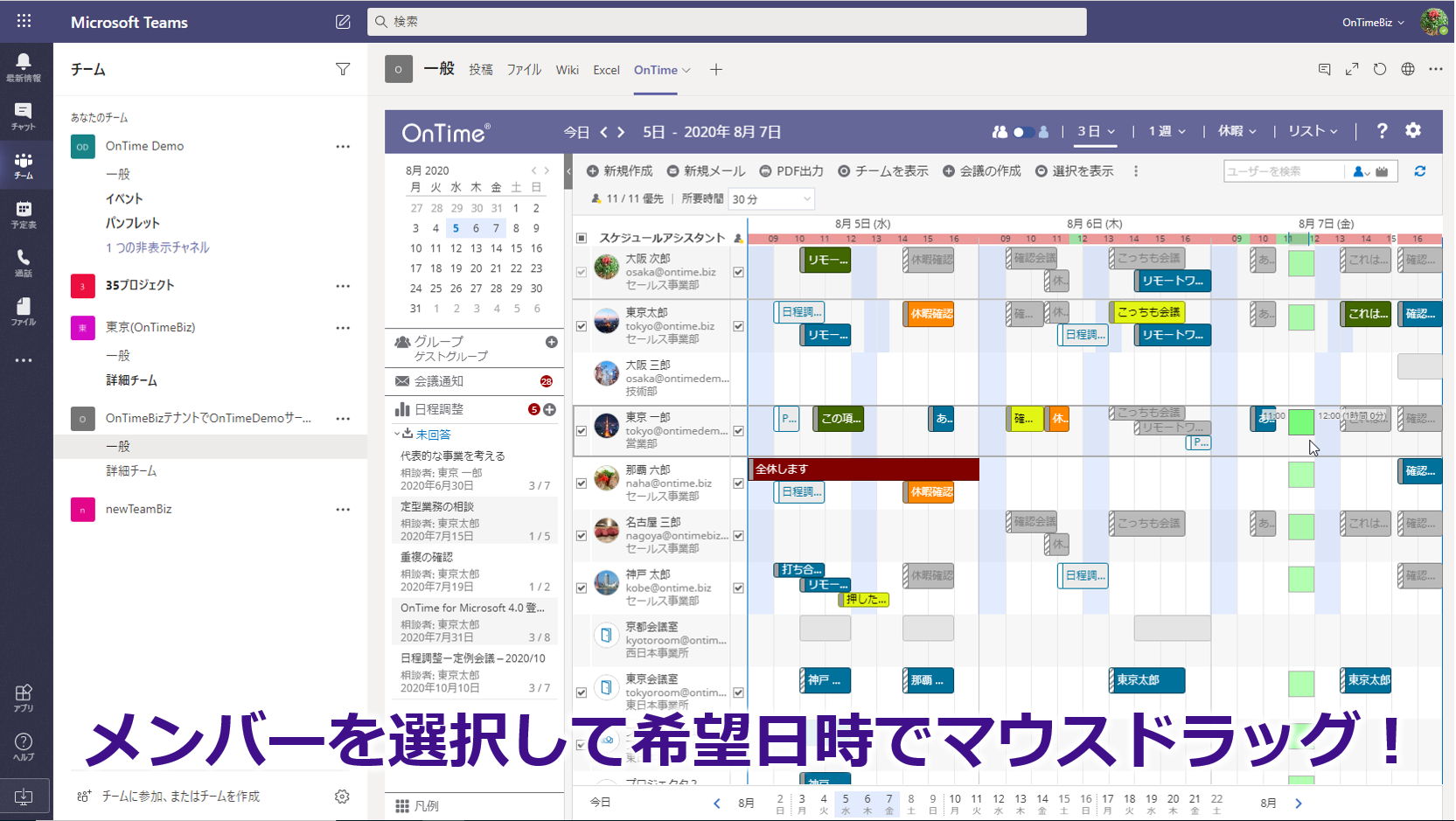The width and height of the screenshot is (1456, 821).
Task: Toggle the checkbox left of 東京太郎
Action: [582, 326]
